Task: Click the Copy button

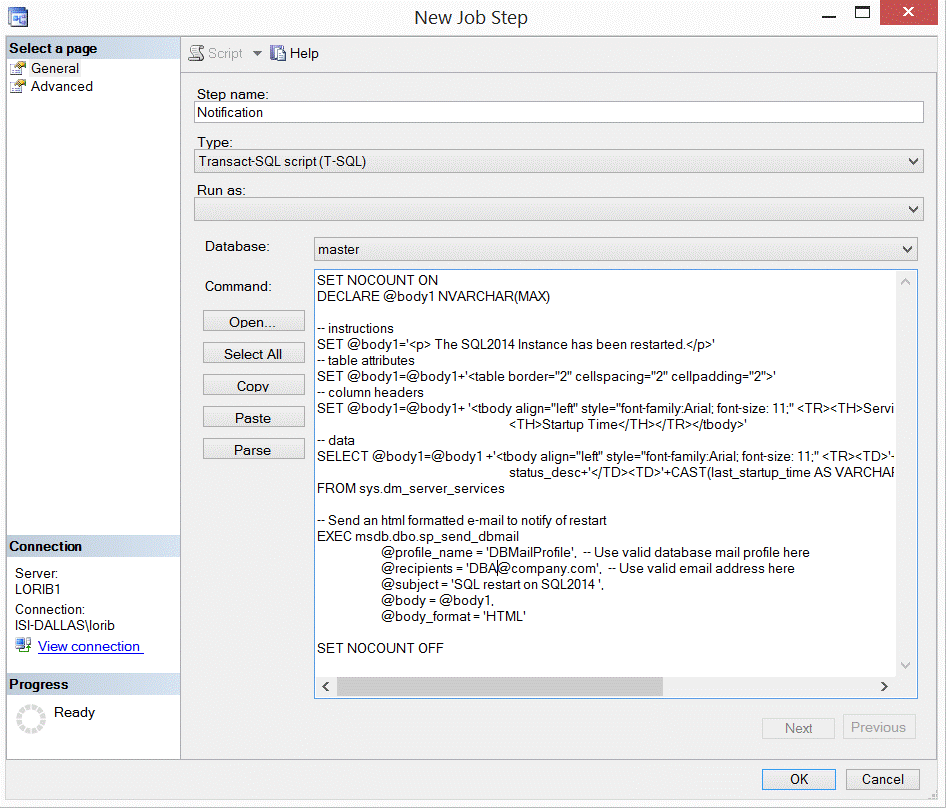Action: click(253, 386)
